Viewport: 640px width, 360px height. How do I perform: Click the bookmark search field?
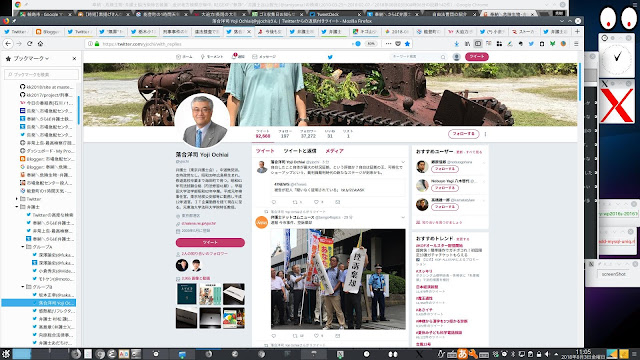click(41, 74)
